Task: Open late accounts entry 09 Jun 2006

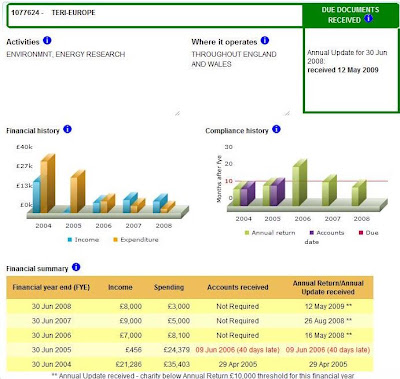Action: coord(237,350)
